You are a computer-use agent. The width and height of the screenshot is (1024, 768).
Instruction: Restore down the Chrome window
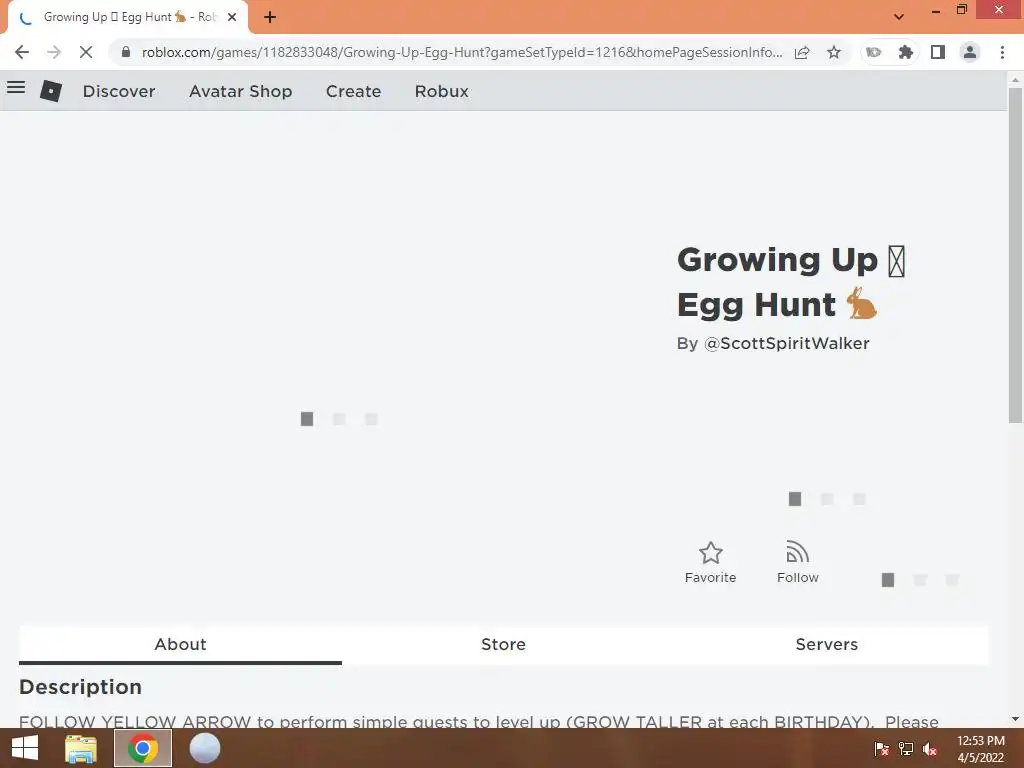point(962,10)
